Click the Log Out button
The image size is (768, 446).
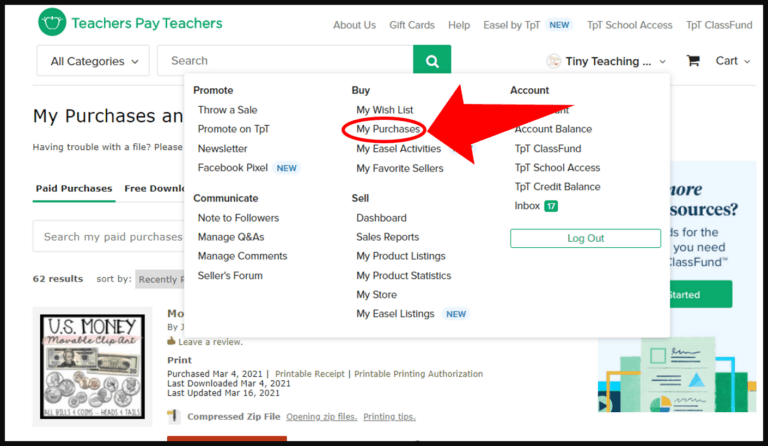pos(585,238)
